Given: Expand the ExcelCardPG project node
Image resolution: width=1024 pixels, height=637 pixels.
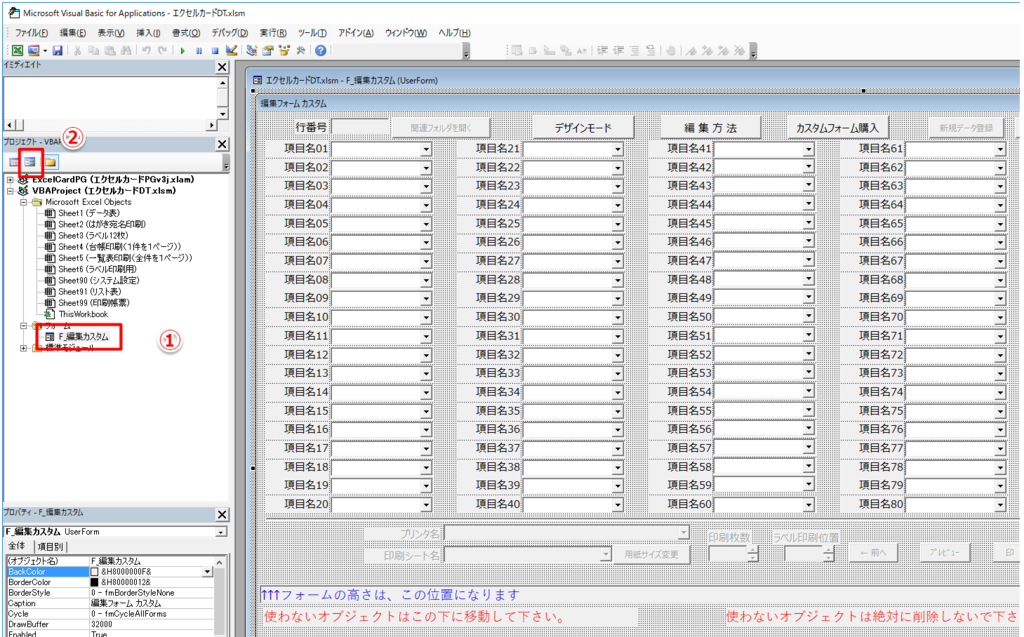Looking at the screenshot, I should [10, 180].
